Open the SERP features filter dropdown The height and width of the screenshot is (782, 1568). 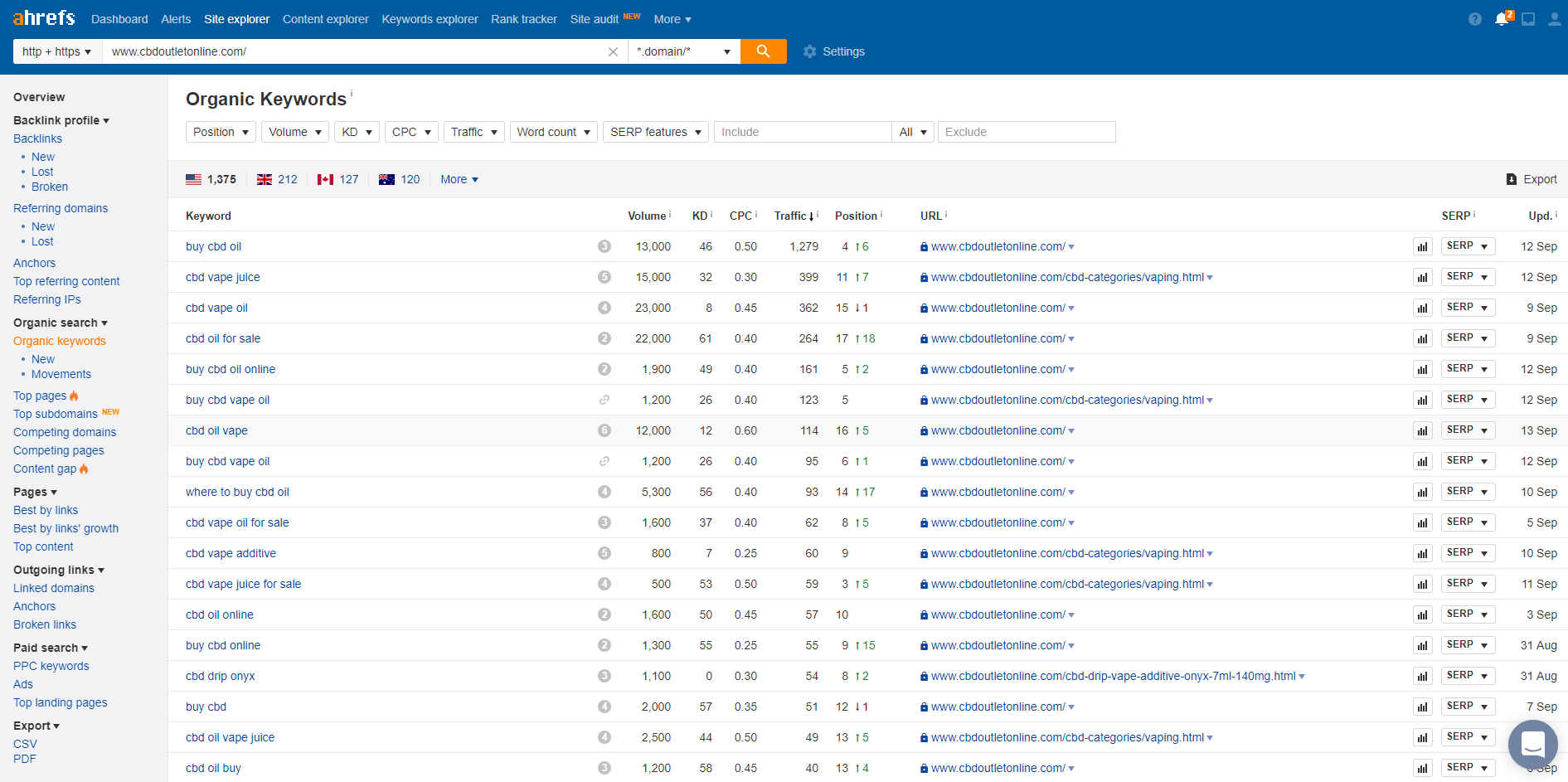click(x=656, y=132)
